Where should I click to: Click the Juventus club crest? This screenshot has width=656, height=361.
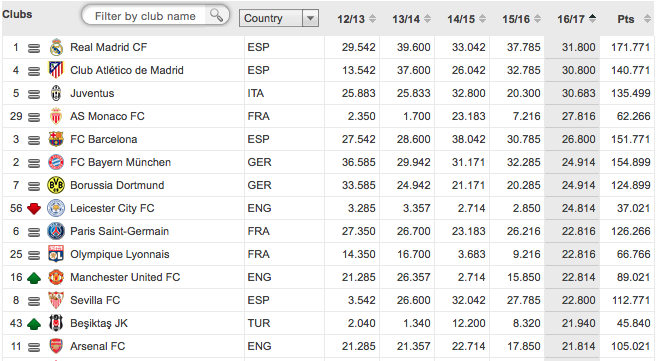[56, 93]
